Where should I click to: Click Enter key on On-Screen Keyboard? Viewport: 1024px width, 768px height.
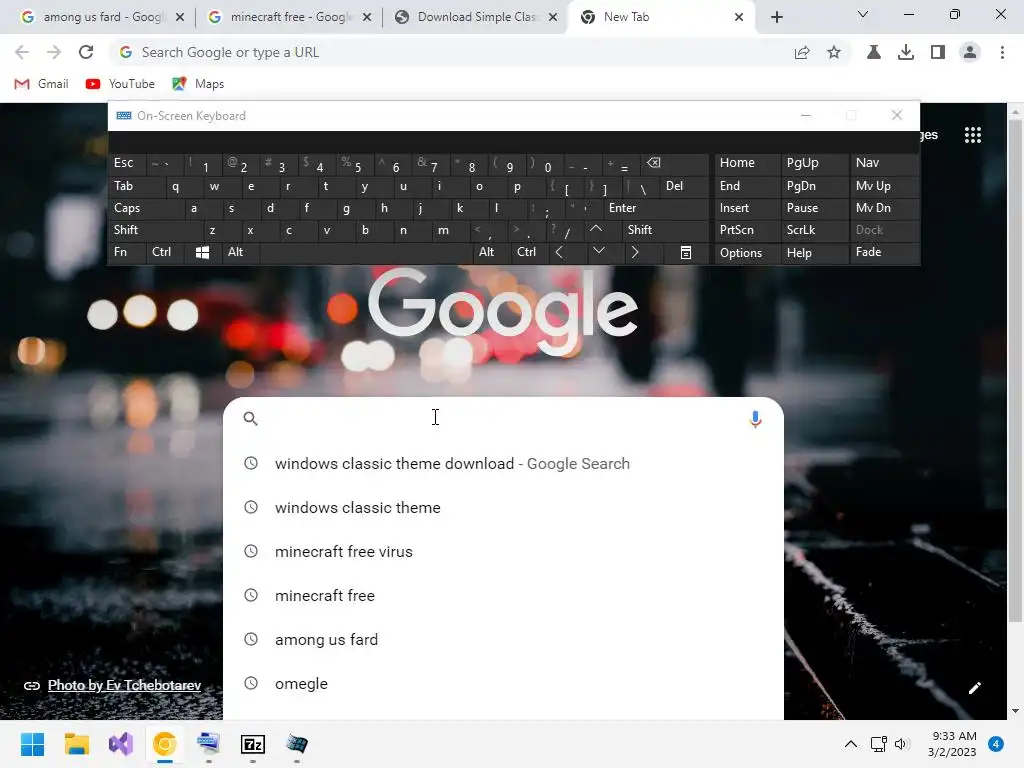coord(655,208)
